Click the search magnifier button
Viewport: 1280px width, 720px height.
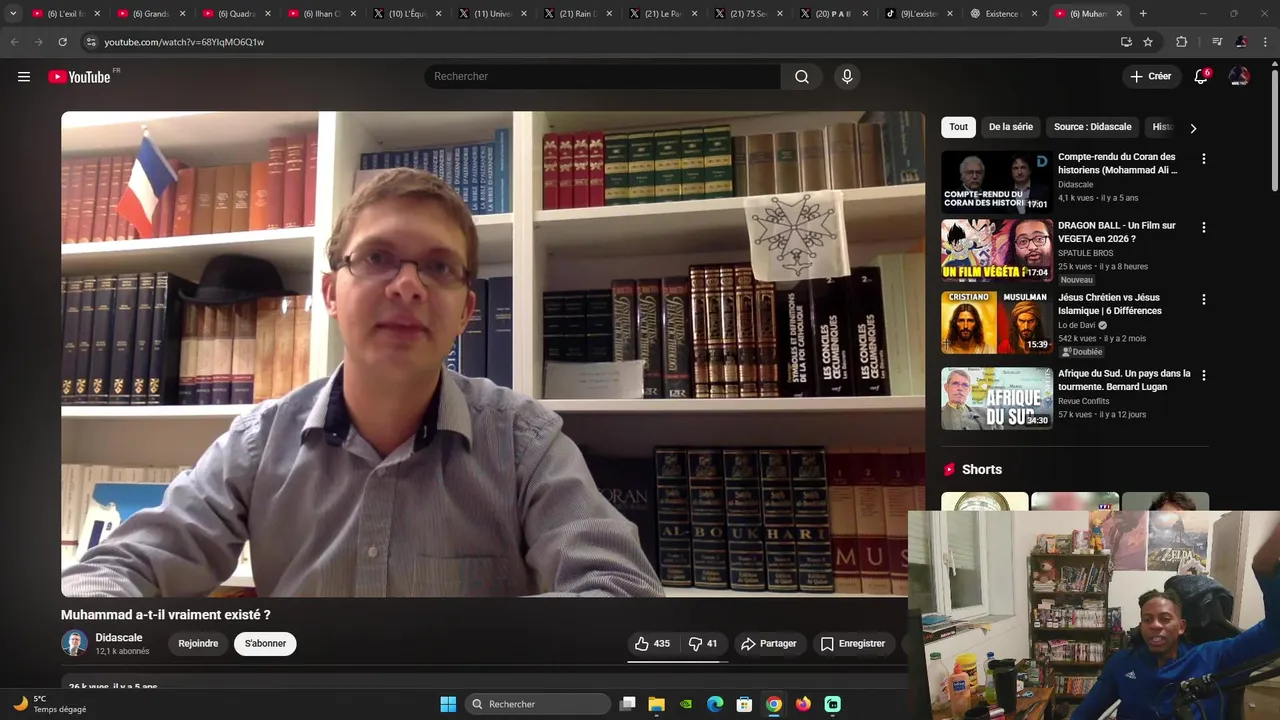pos(802,77)
